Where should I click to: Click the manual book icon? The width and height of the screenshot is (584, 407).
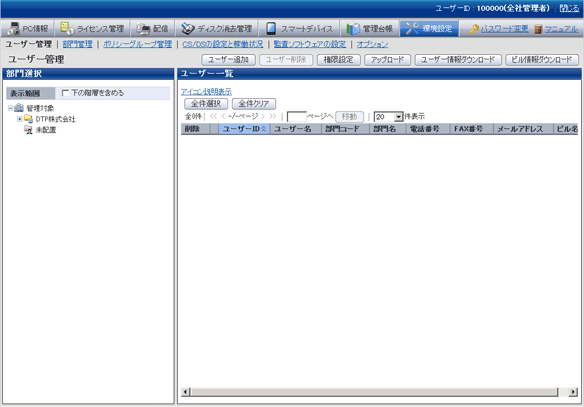coord(538,29)
